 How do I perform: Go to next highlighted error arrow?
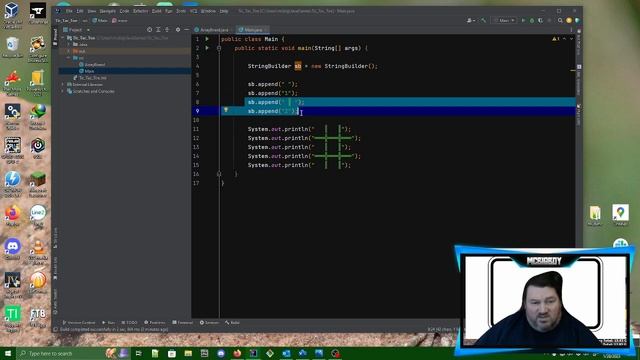click(x=571, y=39)
